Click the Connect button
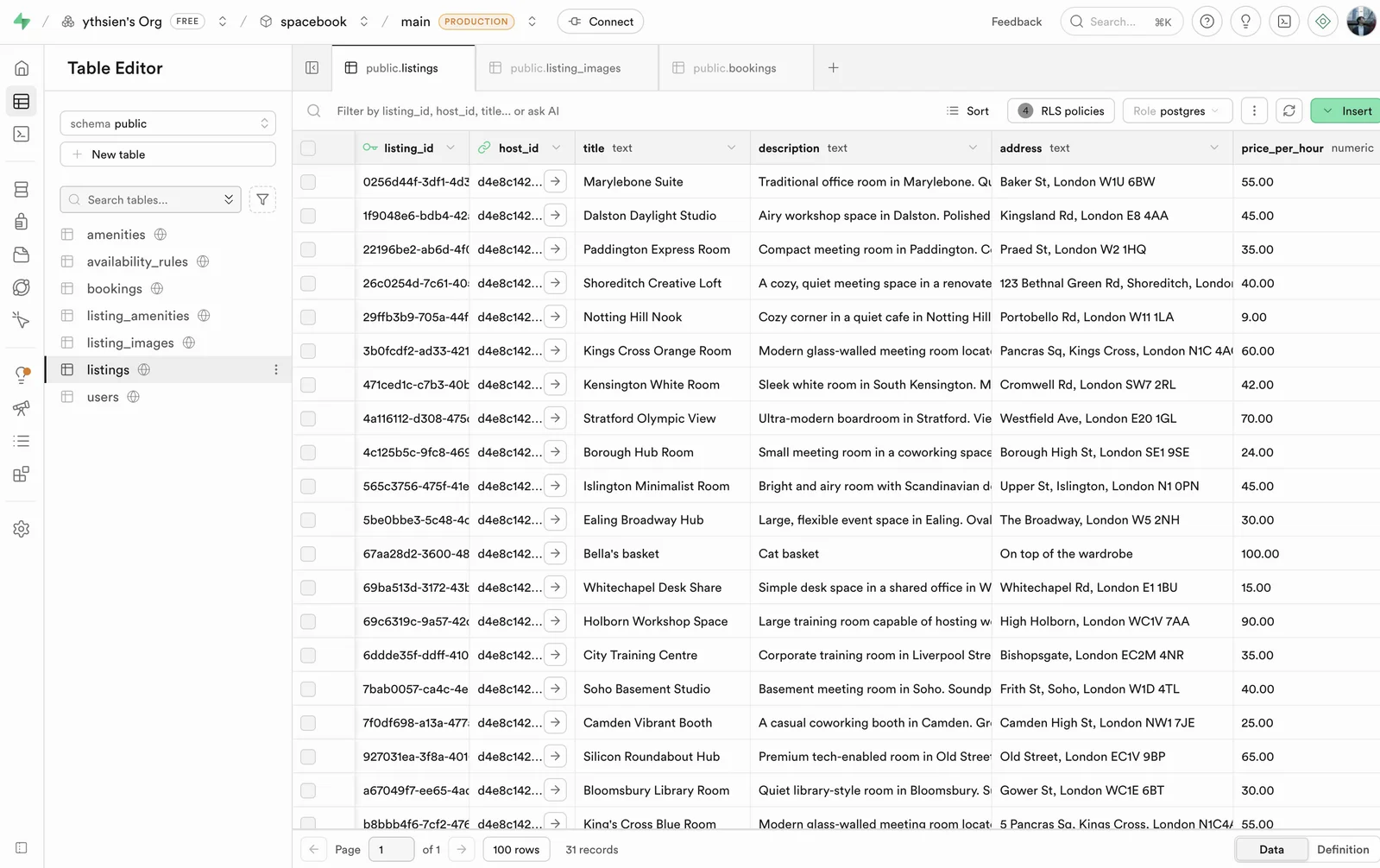Image resolution: width=1380 pixels, height=868 pixels. click(x=601, y=22)
